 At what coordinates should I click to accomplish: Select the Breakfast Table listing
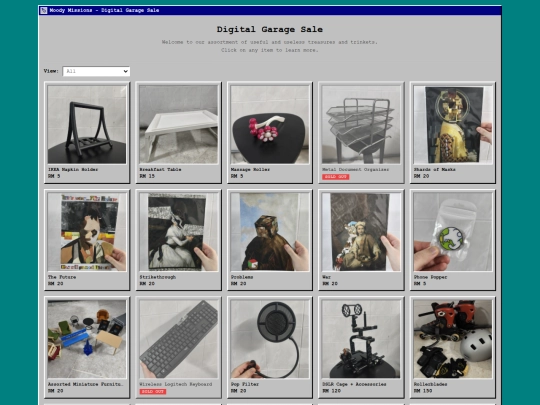[x=178, y=133]
